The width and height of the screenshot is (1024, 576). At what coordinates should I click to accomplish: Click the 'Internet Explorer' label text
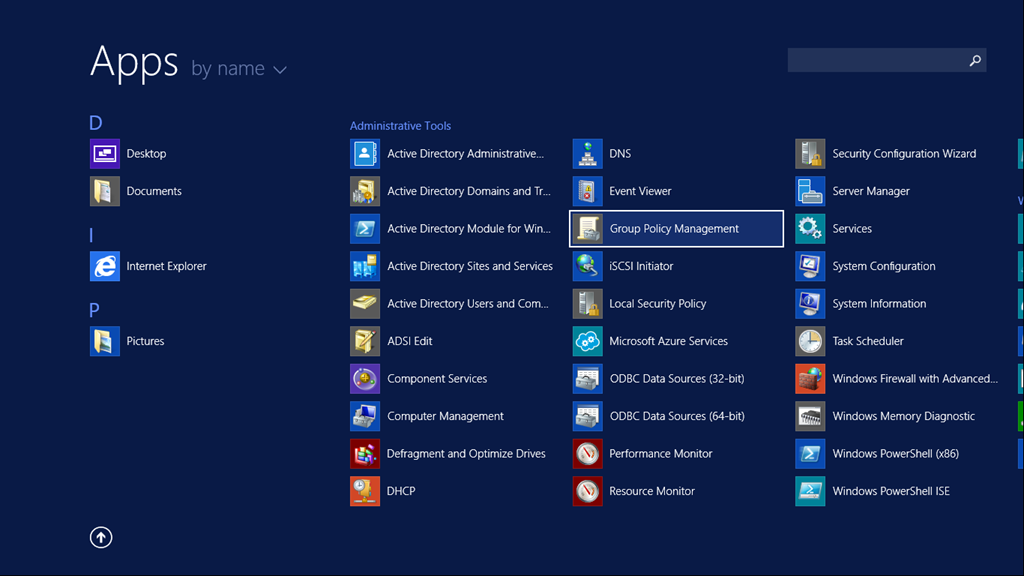[x=167, y=266]
